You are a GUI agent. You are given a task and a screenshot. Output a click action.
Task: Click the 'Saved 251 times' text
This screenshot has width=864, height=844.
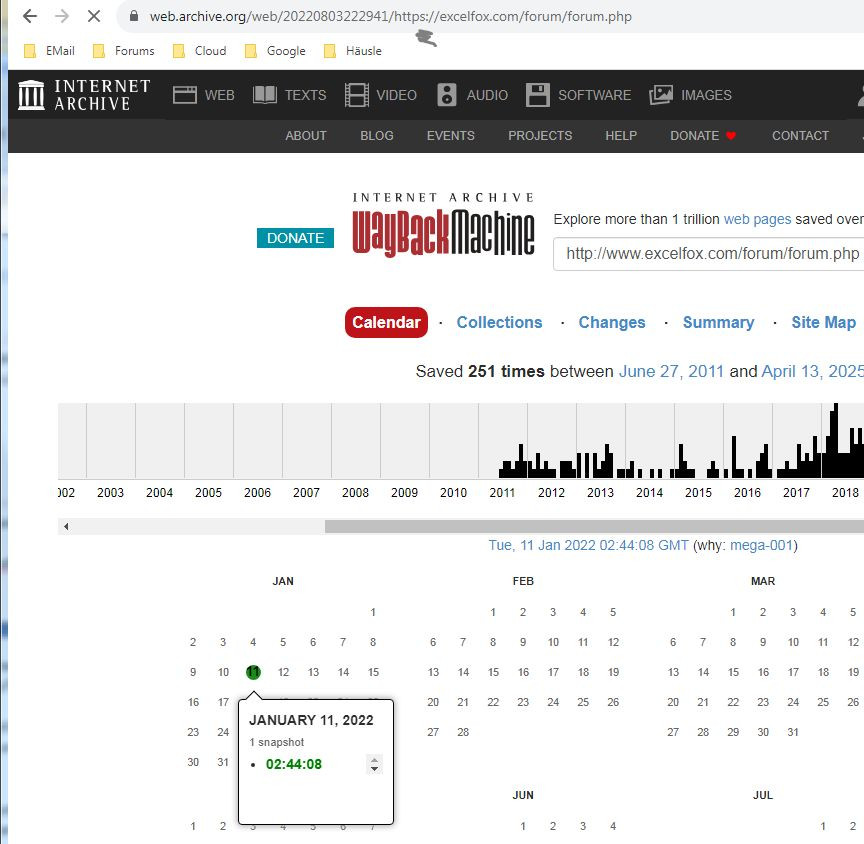480,371
